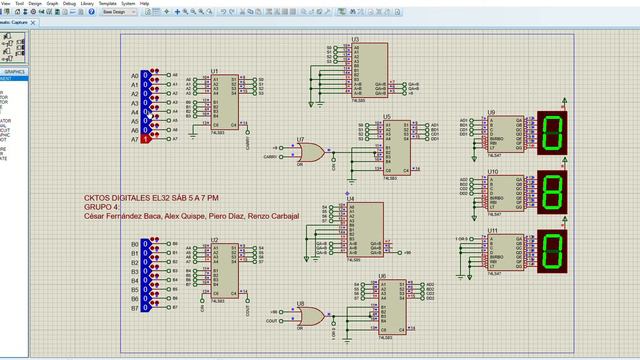The width and height of the screenshot is (640, 360).
Task: Open the Template menu
Action: click(107, 3)
